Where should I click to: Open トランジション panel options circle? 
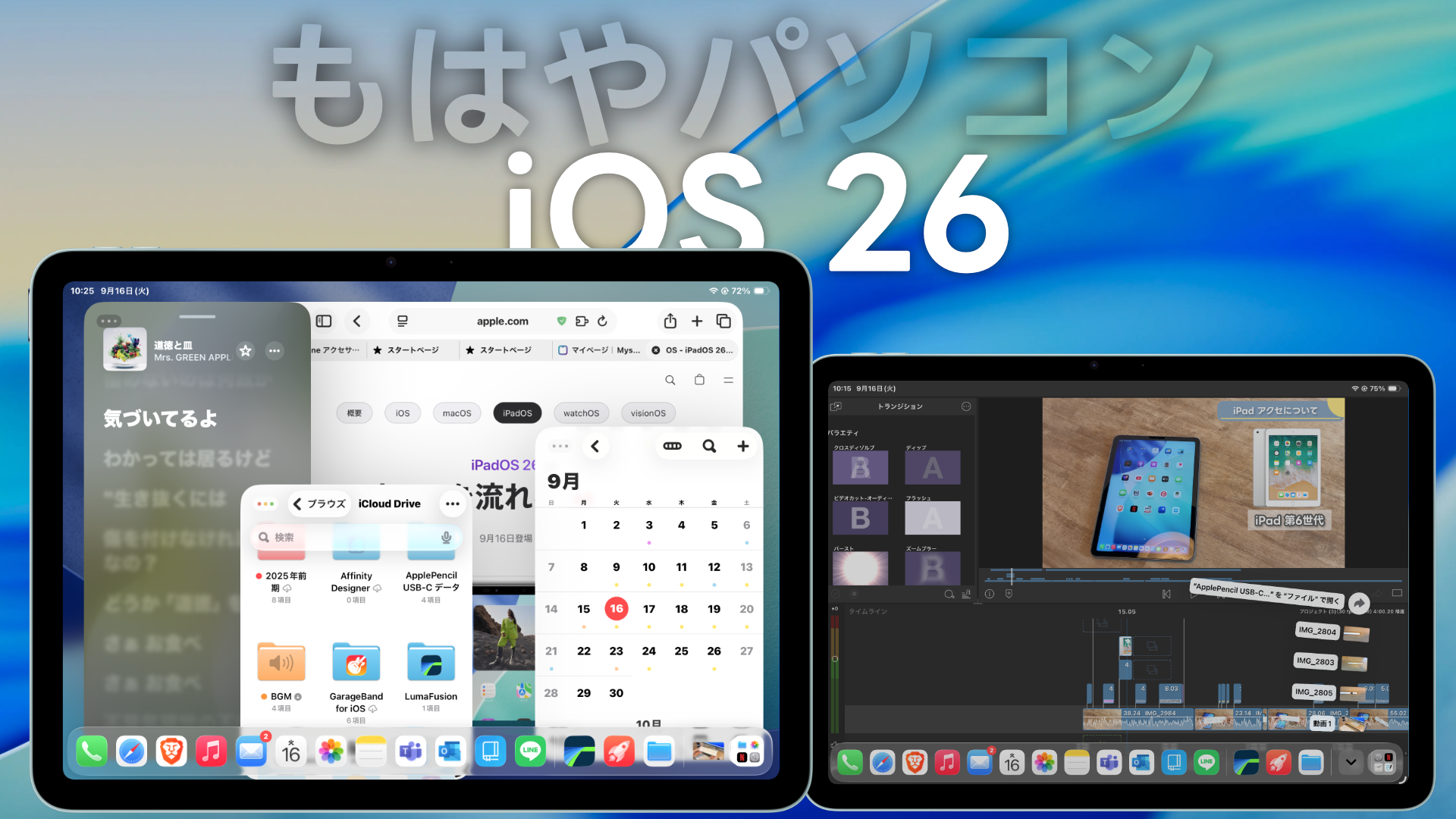966,406
